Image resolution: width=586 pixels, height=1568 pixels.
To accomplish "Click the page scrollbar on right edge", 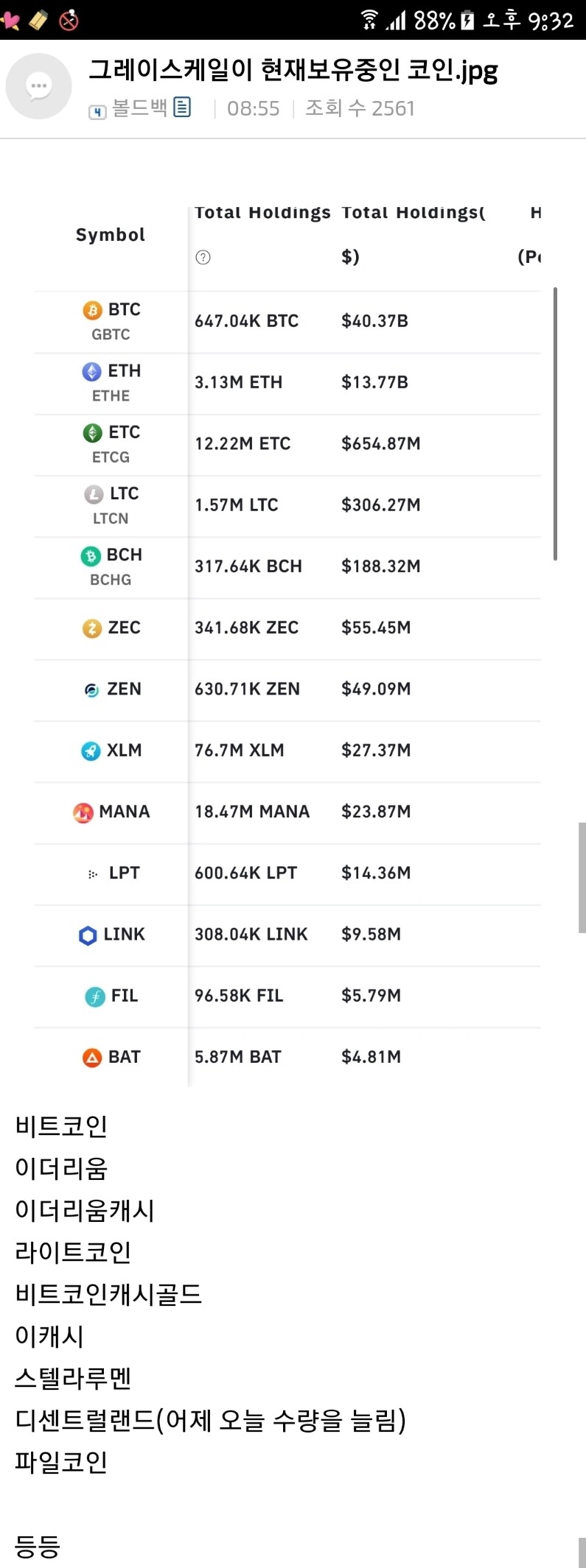I will pyautogui.click(x=582, y=876).
